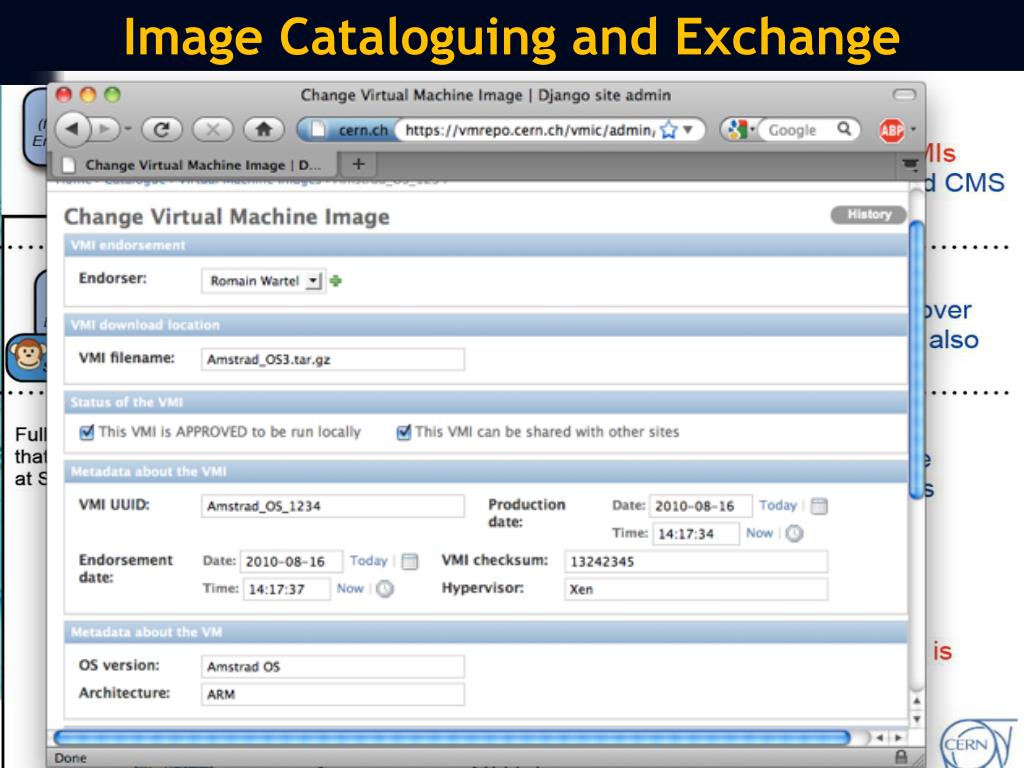Expand the URL bar history dropdown arrow
Screen dimensions: 1024x768
tap(688, 130)
